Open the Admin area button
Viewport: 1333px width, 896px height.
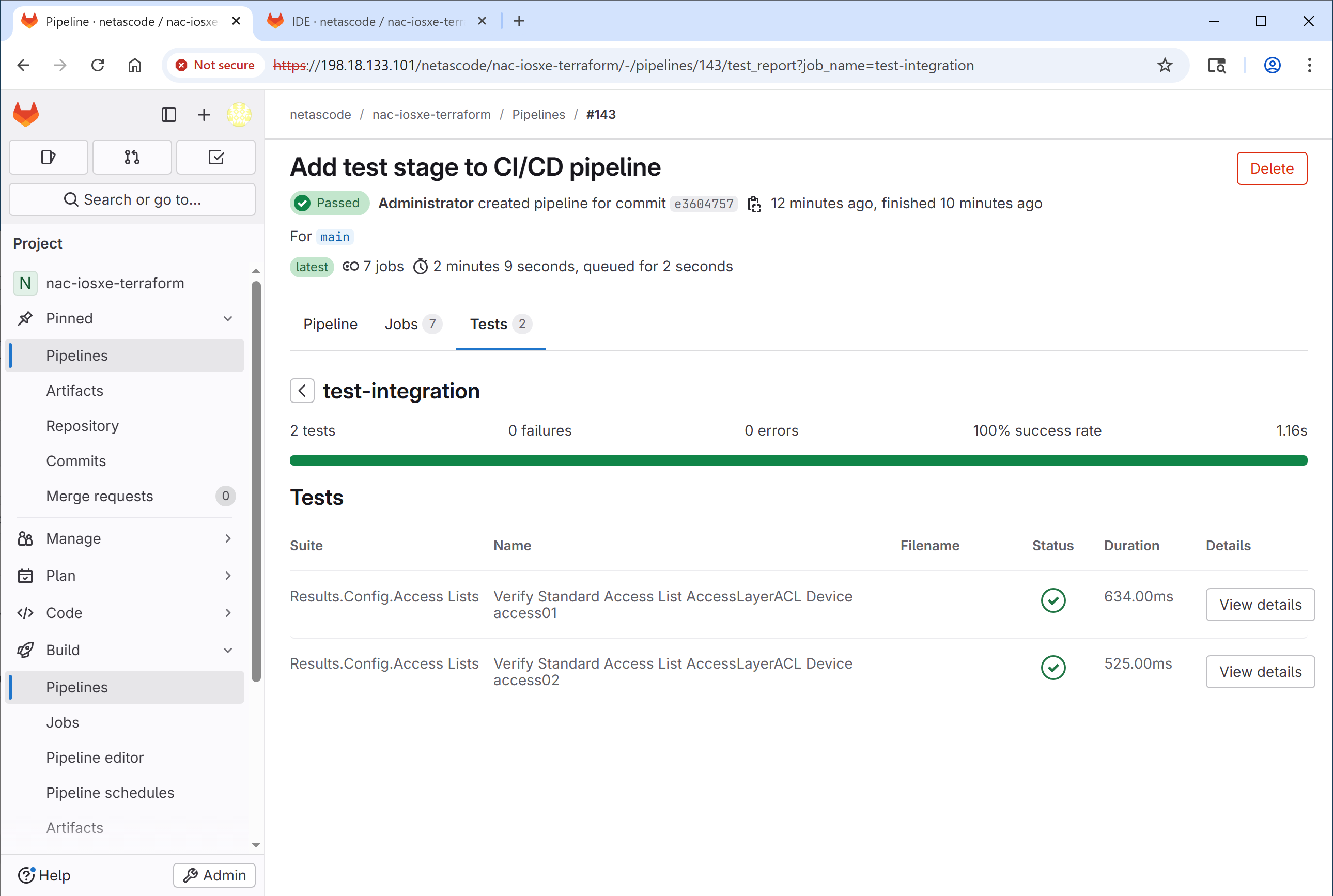214,875
